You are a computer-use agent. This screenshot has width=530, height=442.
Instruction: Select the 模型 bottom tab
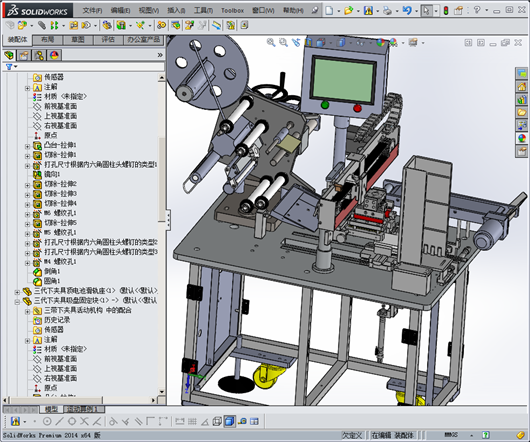coord(51,409)
